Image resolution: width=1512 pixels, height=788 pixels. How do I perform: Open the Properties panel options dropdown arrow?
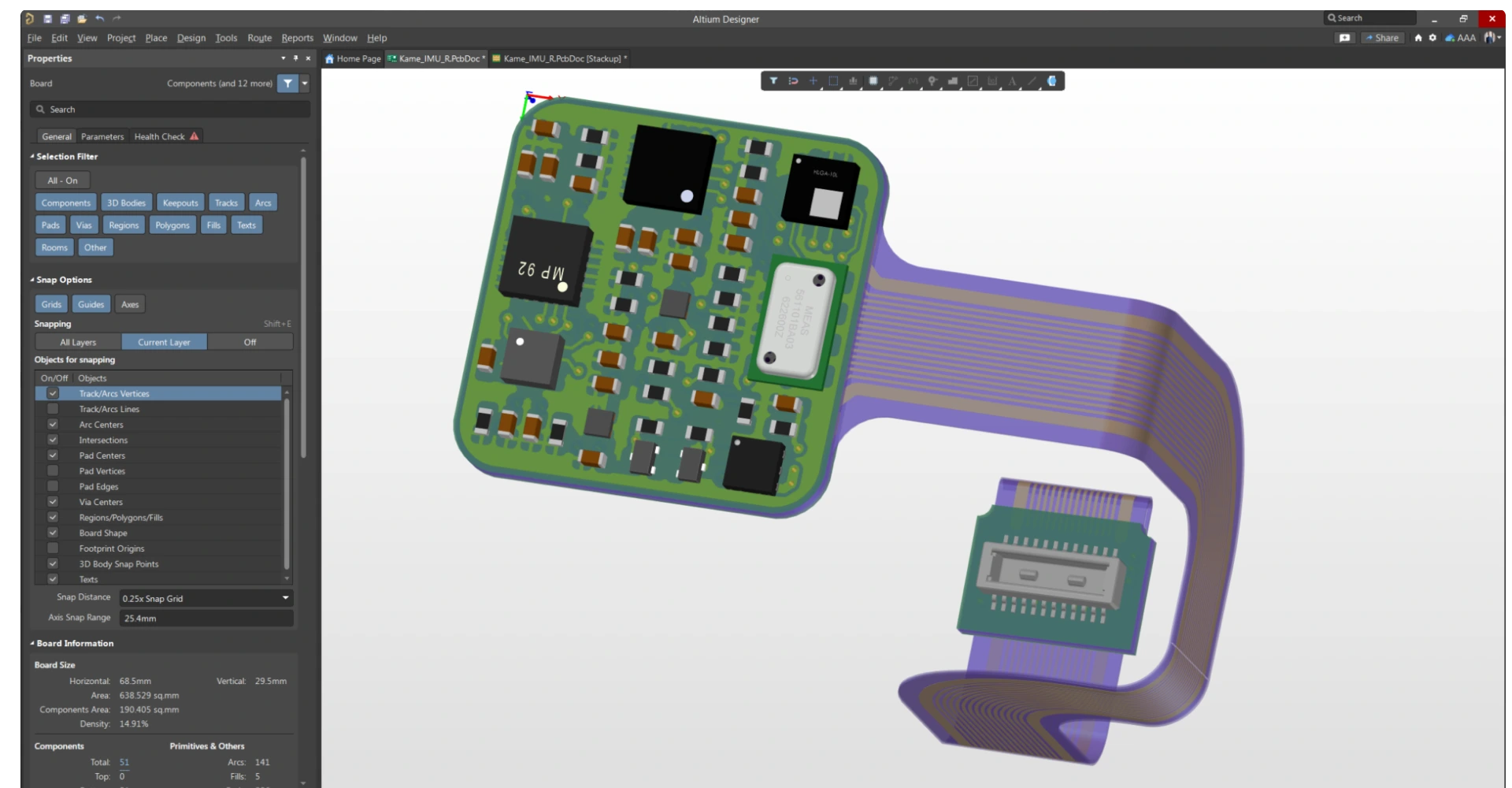[283, 58]
